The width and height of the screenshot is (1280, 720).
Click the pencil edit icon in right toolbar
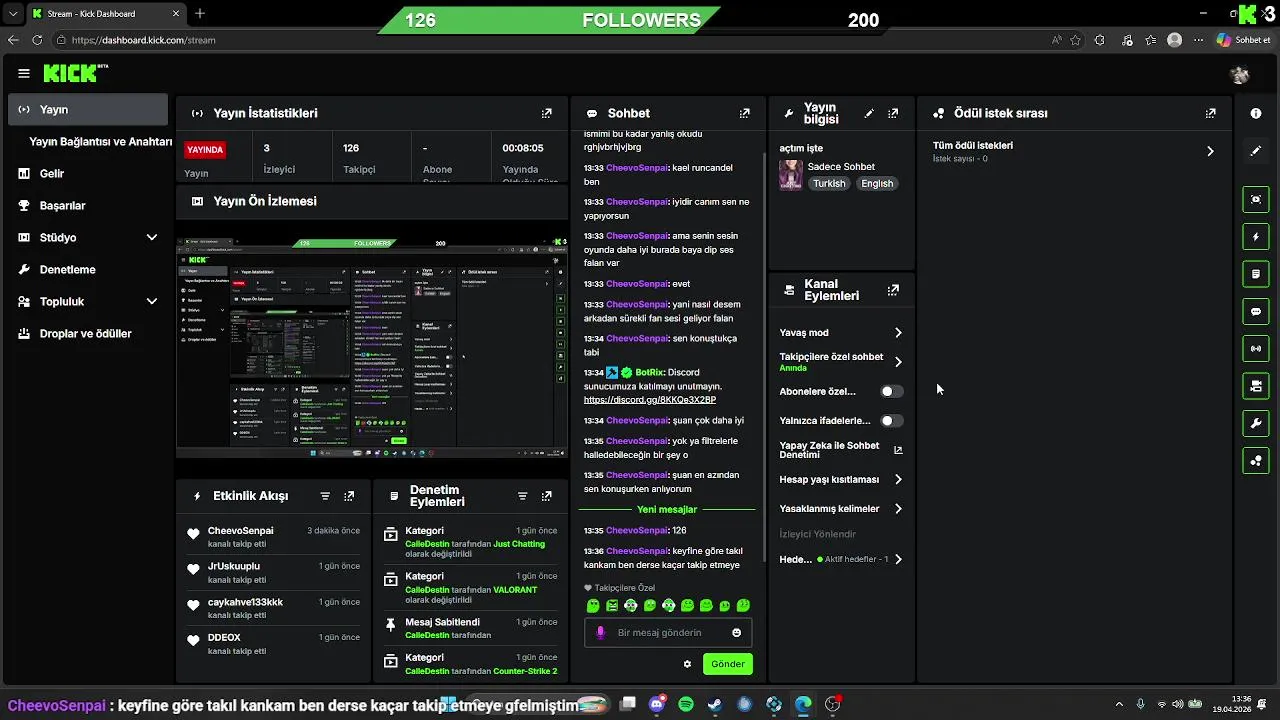click(x=1256, y=151)
